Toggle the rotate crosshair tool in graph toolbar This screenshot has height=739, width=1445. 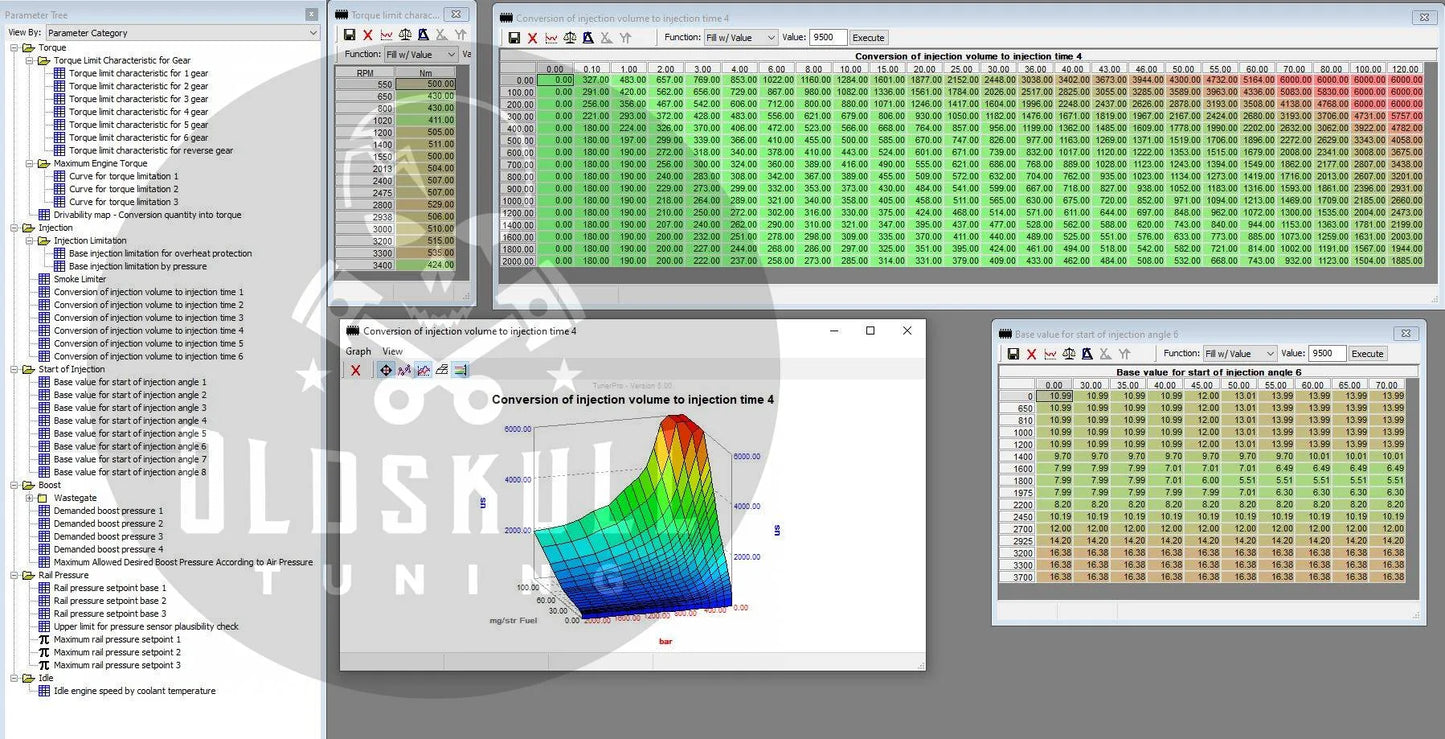pyautogui.click(x=385, y=370)
